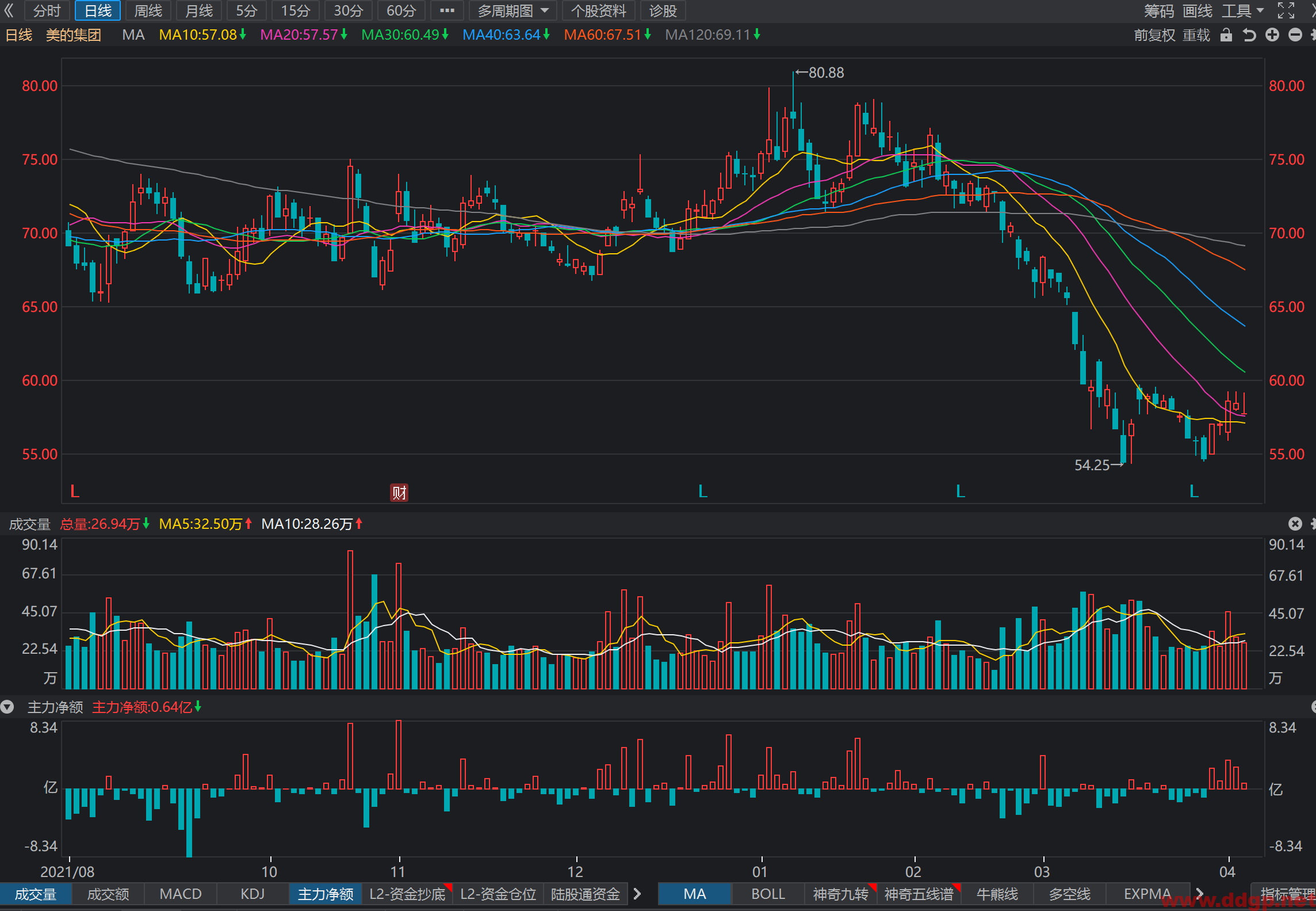Click the 重载 reload button
This screenshot has height=911, width=1316.
[1196, 35]
